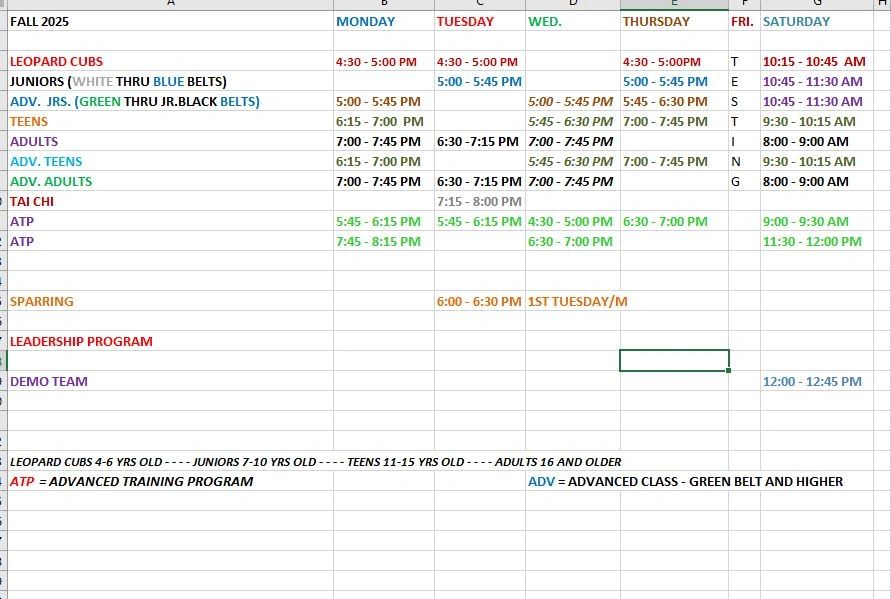The width and height of the screenshot is (891, 599).
Task: Click the ADV = Advanced Class legend cell
Action: (x=685, y=481)
